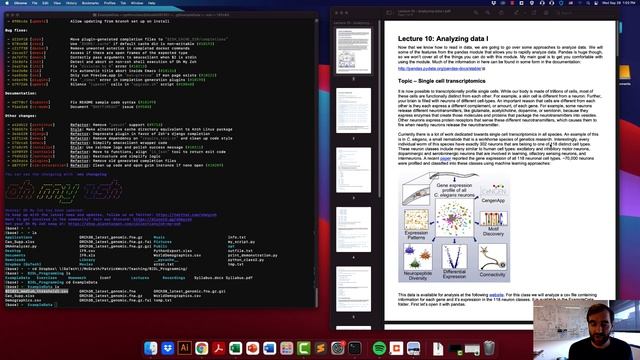Open Google Chrome from the dock
The width and height of the screenshot is (640, 360).
202,348
